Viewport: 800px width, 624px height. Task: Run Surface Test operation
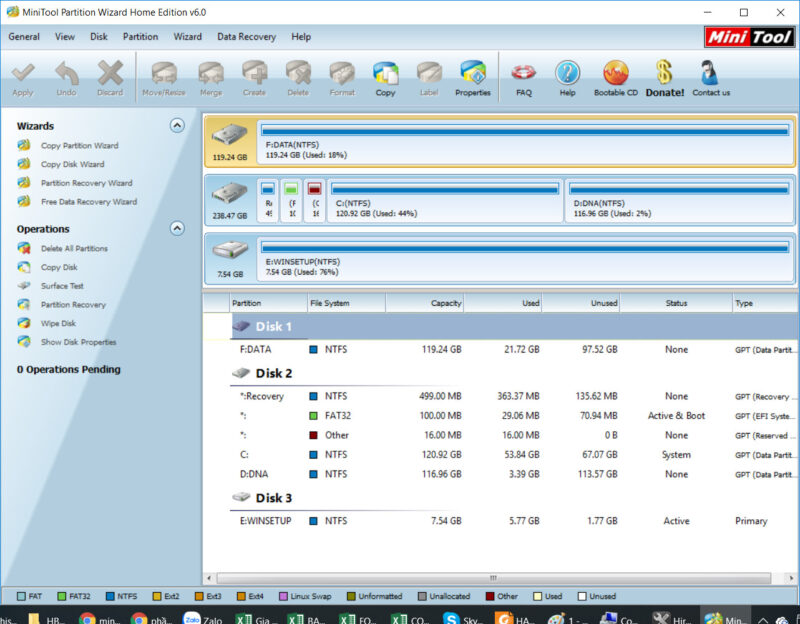62,286
